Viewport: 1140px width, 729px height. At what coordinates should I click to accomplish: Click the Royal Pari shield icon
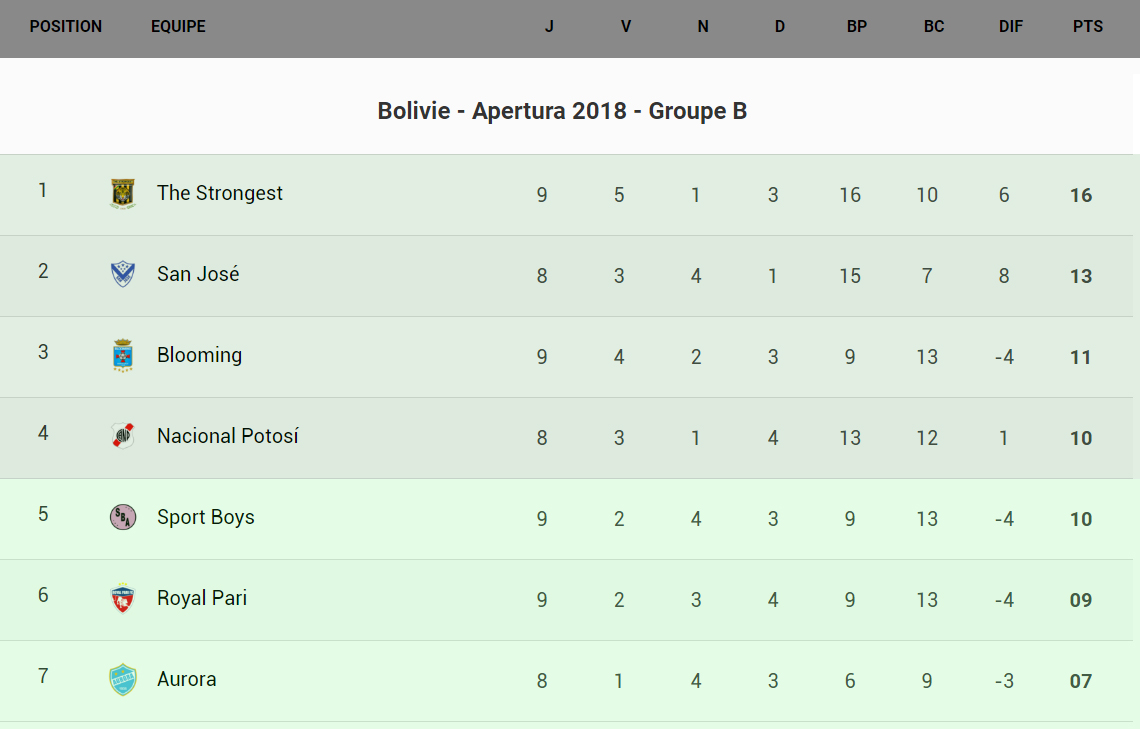(x=122, y=598)
